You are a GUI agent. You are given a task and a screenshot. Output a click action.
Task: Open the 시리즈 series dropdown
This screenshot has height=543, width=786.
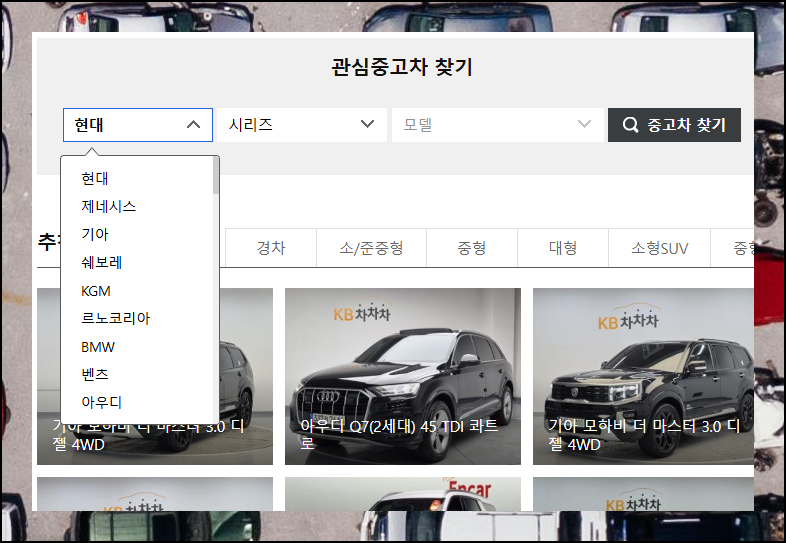302,125
